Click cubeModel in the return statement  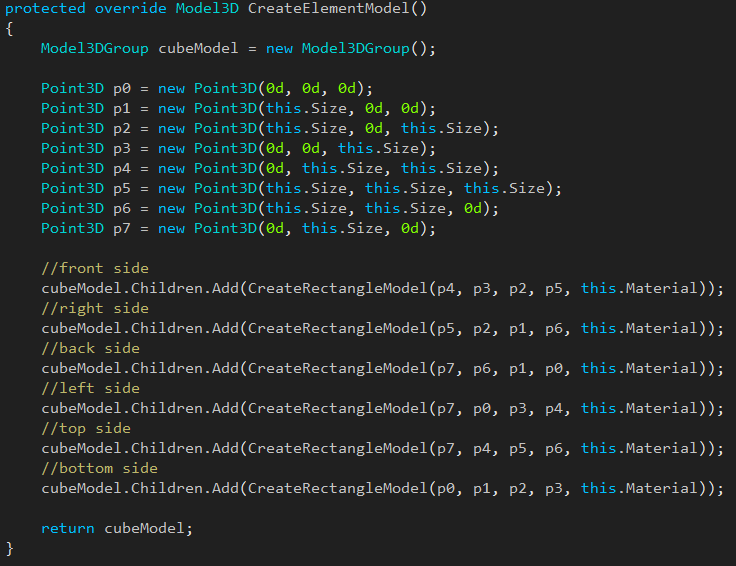pyautogui.click(x=144, y=528)
